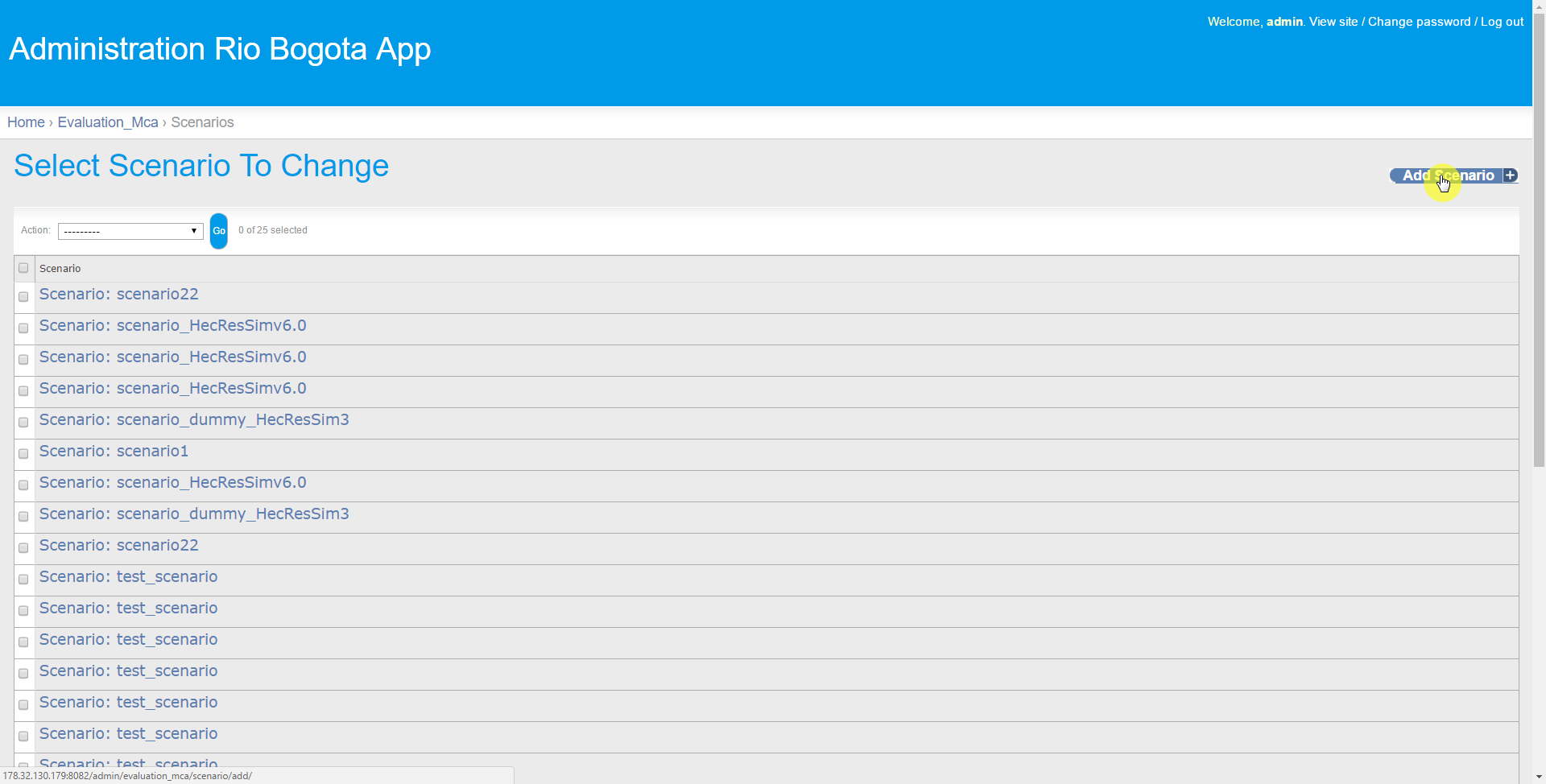The height and width of the screenshot is (784, 1546).
Task: Click the plus icon on Add Scenario
Action: point(1510,175)
